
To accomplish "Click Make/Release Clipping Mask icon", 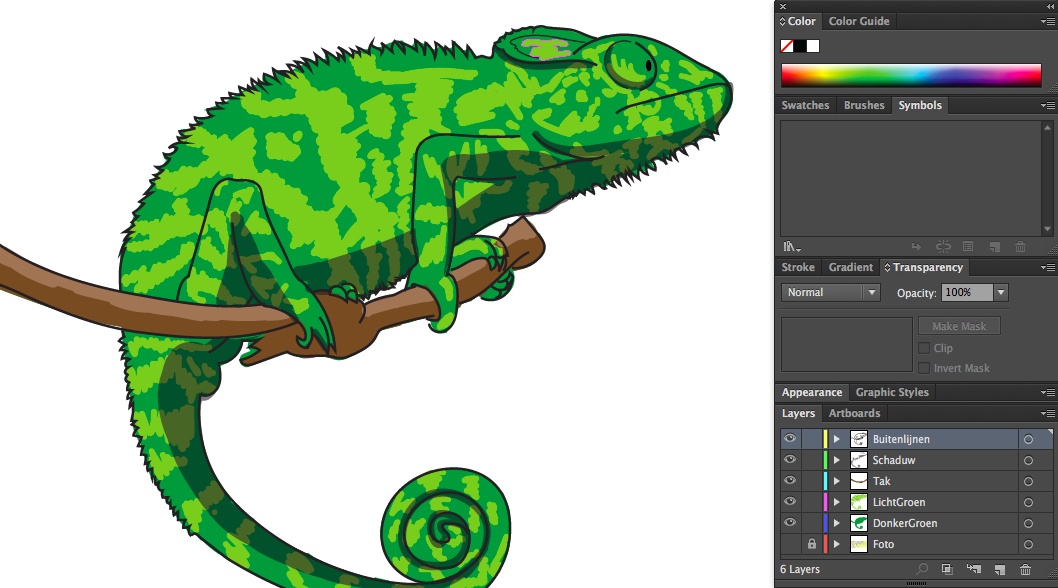I will pyautogui.click(x=946, y=569).
